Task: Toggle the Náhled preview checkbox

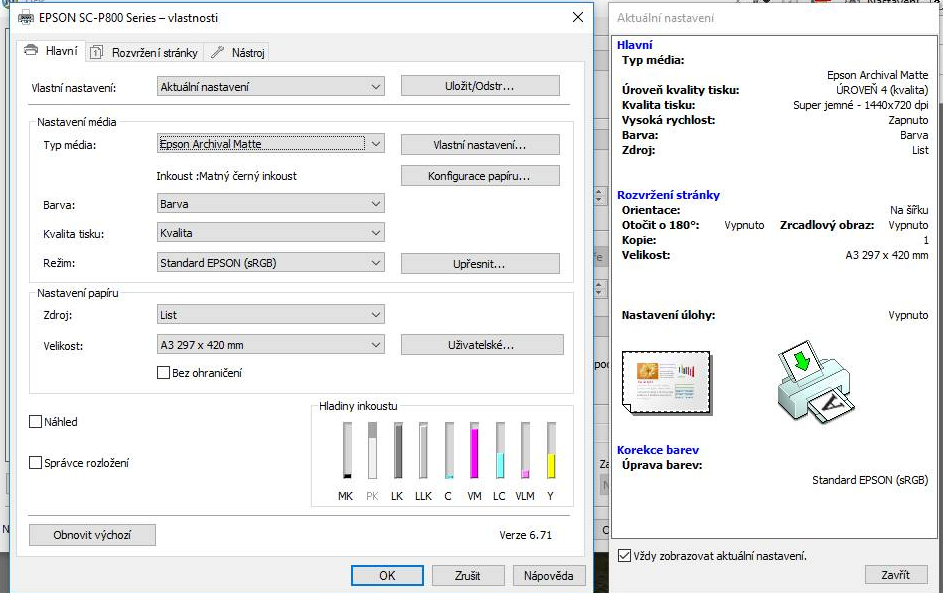Action: (35, 422)
